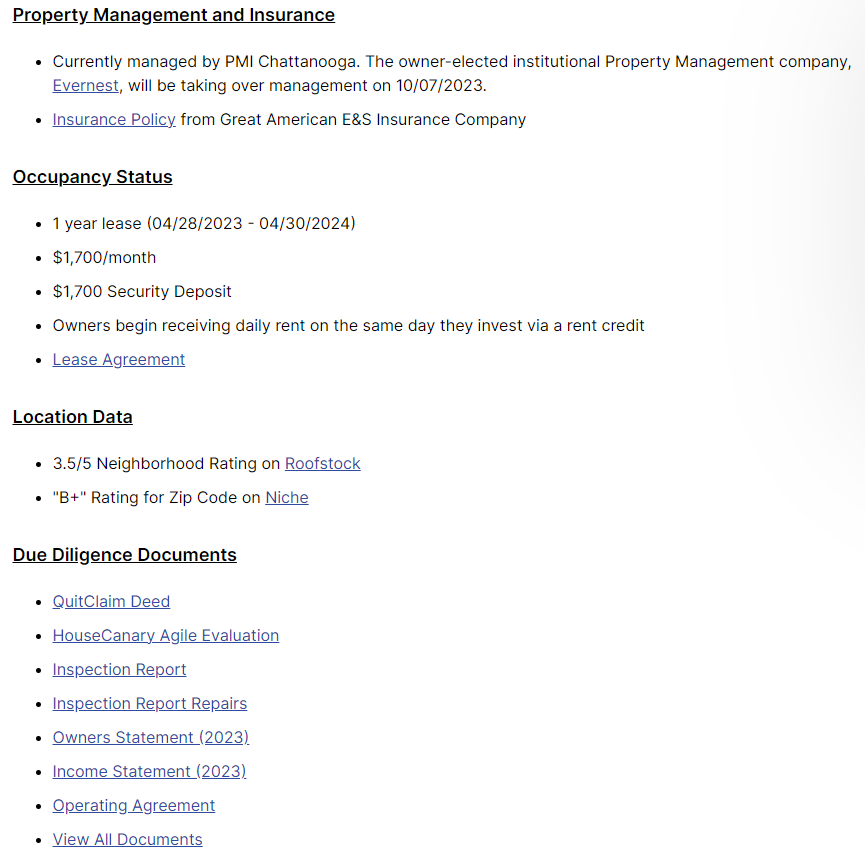865x860 pixels.
Task: Click View All Documents link
Action: (x=127, y=840)
